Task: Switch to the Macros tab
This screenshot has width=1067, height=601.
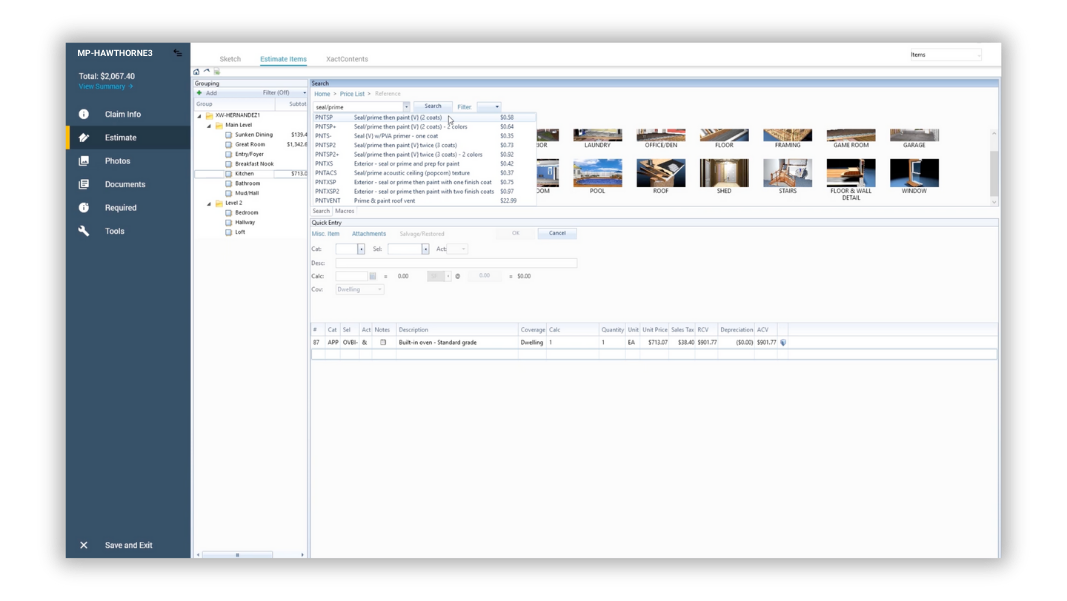Action: point(344,211)
